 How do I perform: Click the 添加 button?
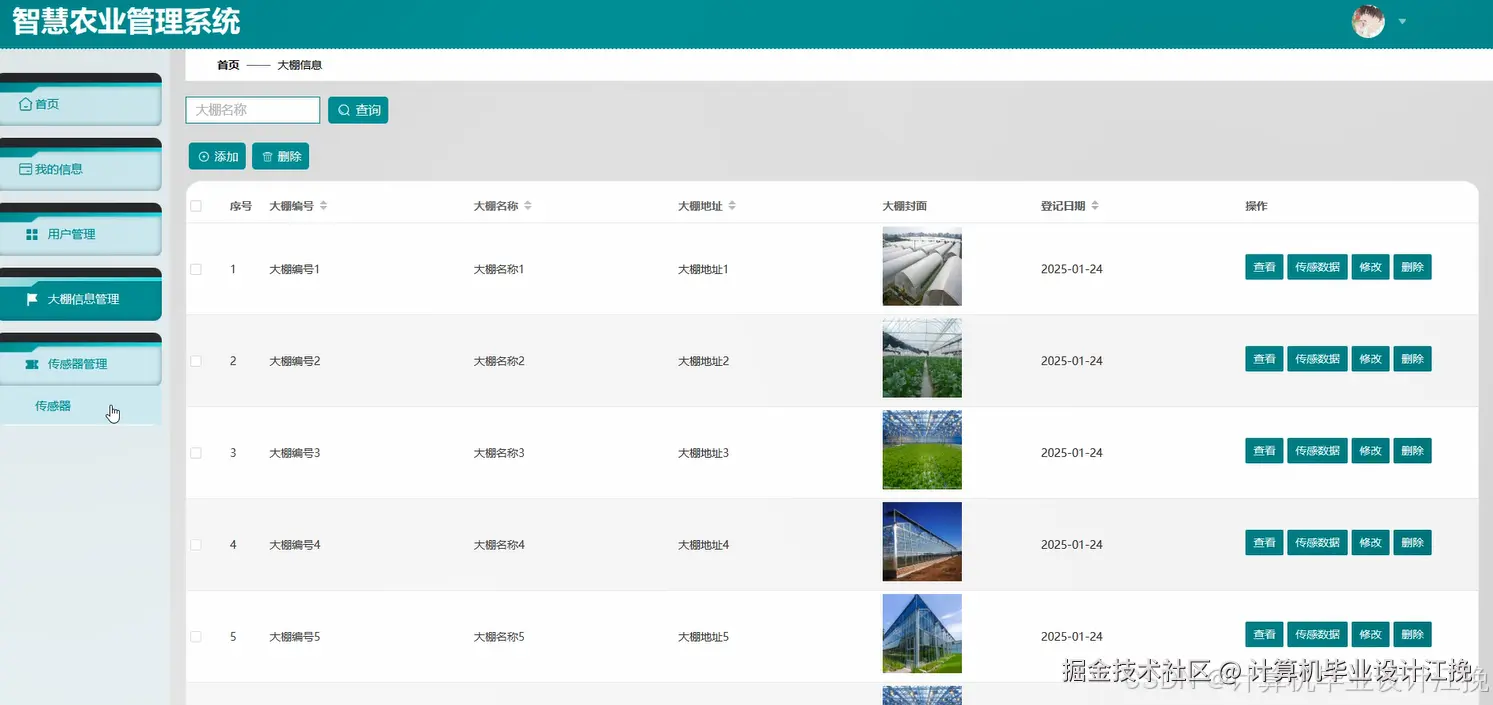tap(217, 156)
